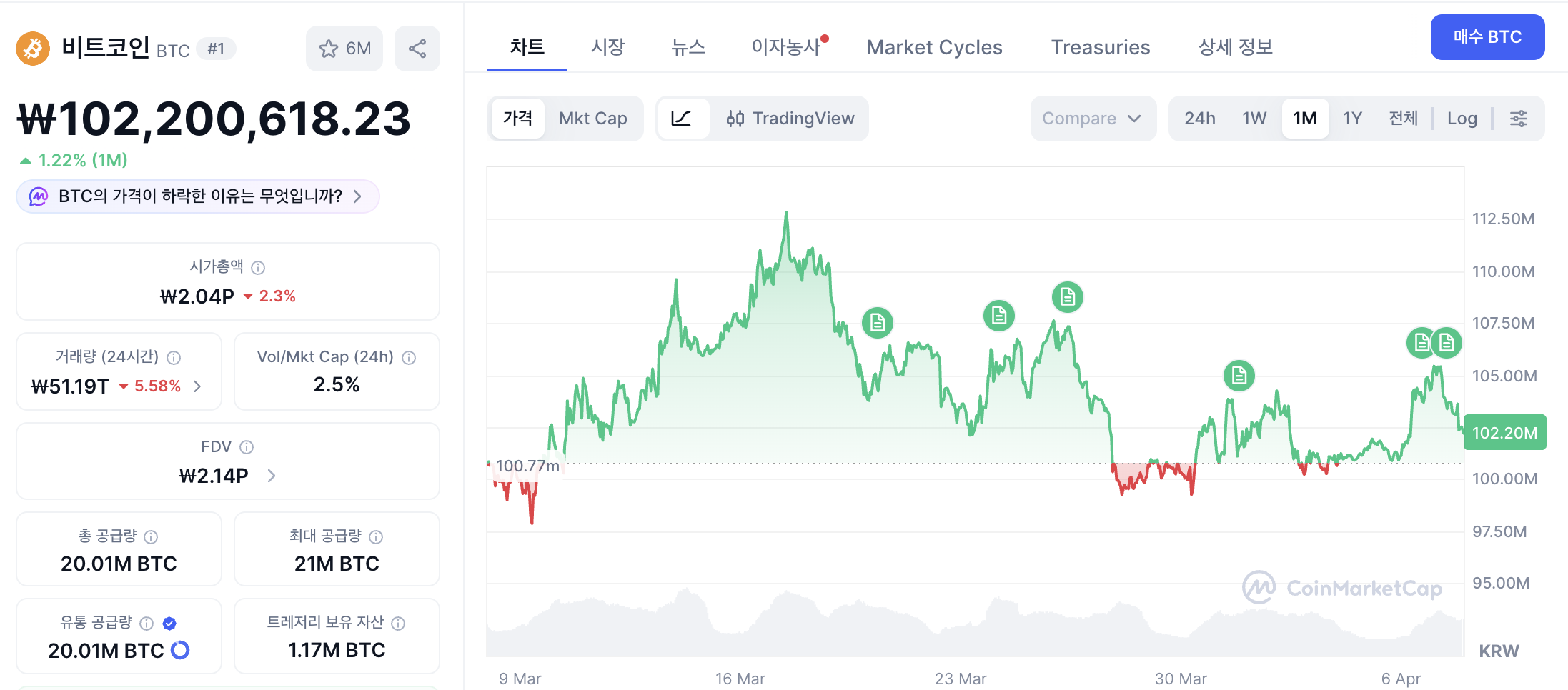The image size is (1568, 690).
Task: Toggle chart to Mkt Cap view
Action: [x=593, y=119]
